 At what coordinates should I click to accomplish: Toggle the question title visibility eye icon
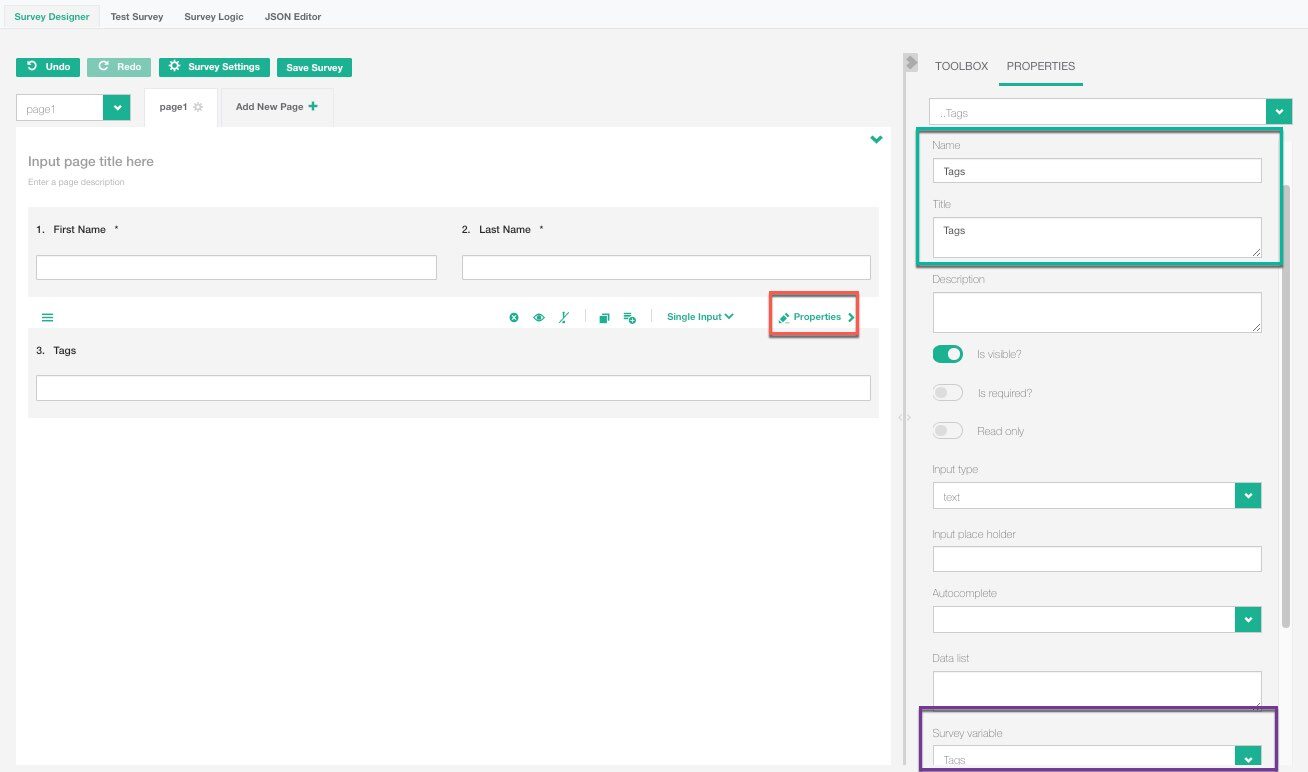pos(539,318)
